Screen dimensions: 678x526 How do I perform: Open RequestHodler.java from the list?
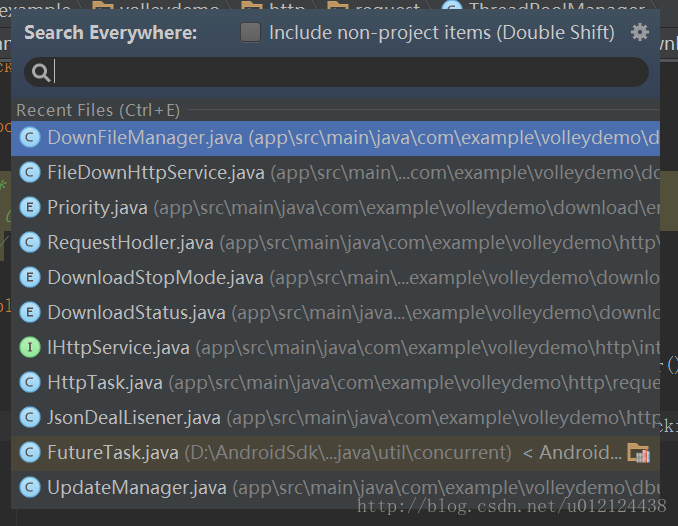335,243
